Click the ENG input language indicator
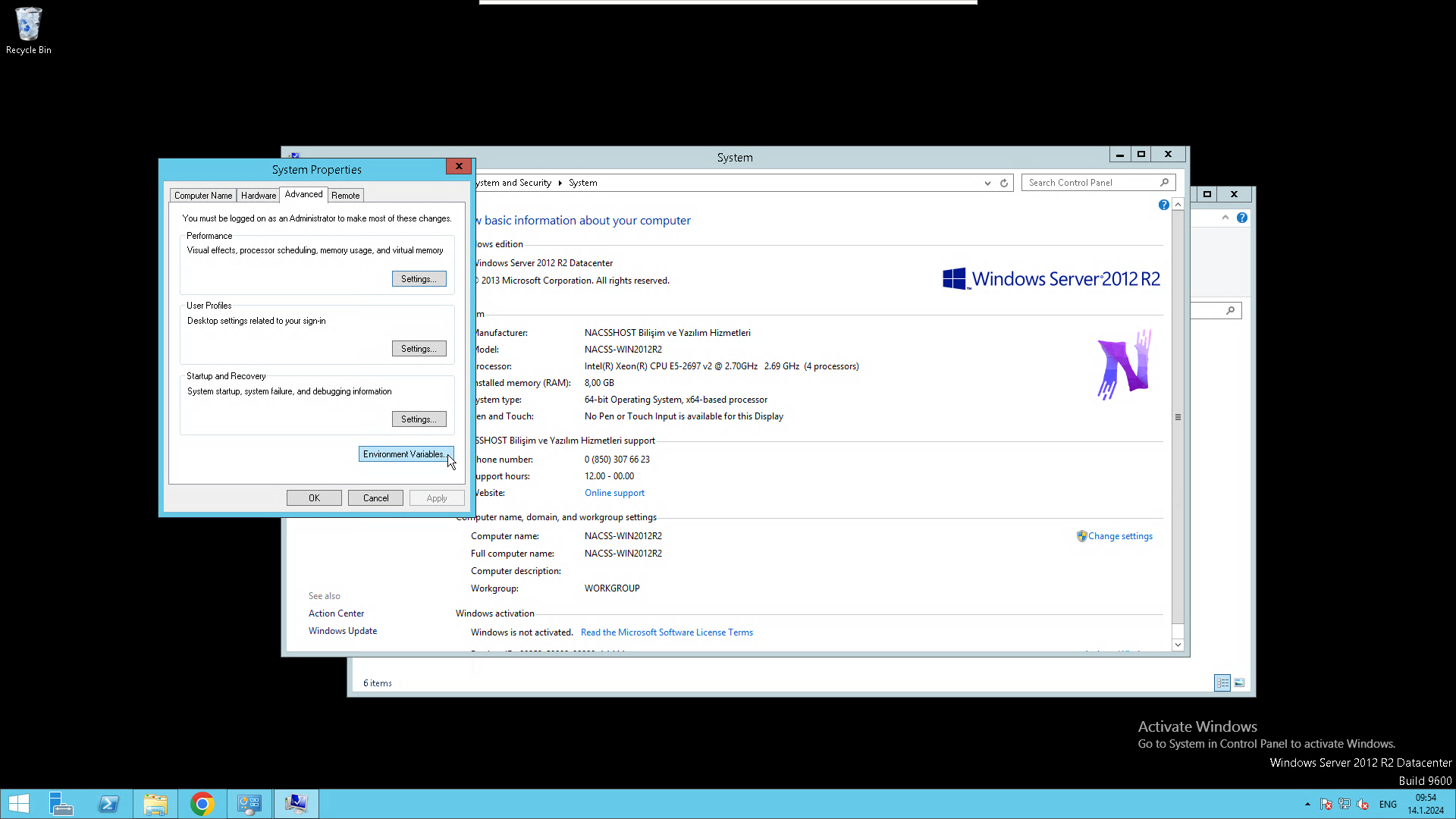The height and width of the screenshot is (819, 1456). 1388,805
